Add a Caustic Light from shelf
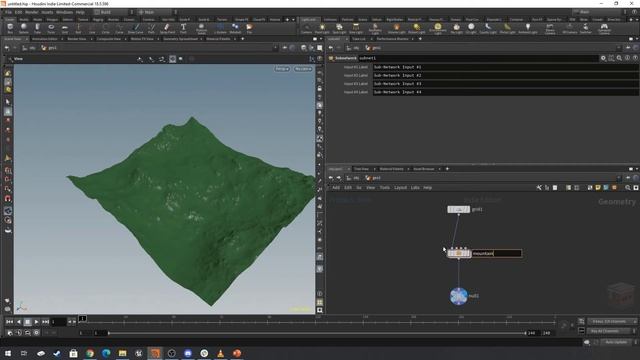This screenshot has width=640, height=360. pyautogui.click(x=488, y=29)
